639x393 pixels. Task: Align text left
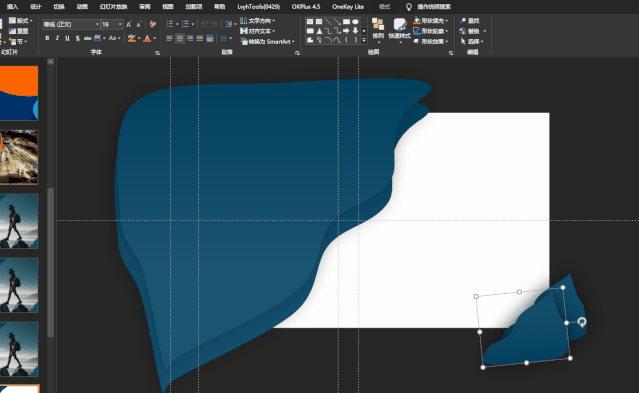tap(170, 38)
